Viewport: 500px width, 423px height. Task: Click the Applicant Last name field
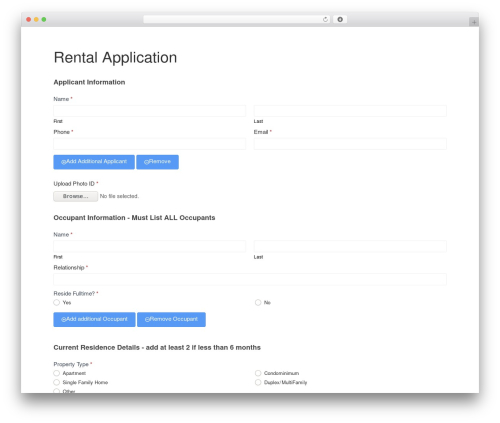[350, 111]
